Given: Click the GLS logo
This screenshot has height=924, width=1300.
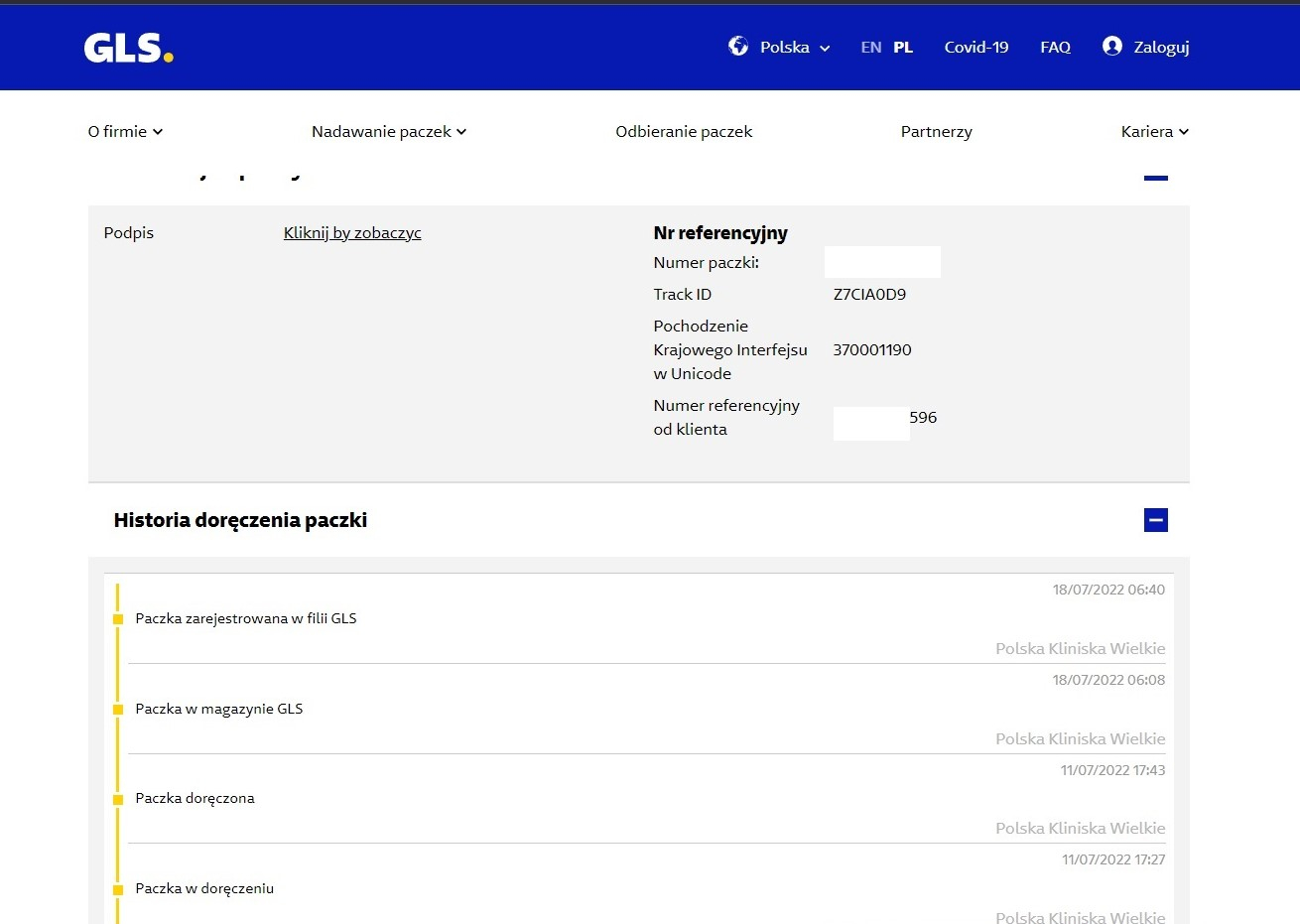Looking at the screenshot, I should pos(129,48).
